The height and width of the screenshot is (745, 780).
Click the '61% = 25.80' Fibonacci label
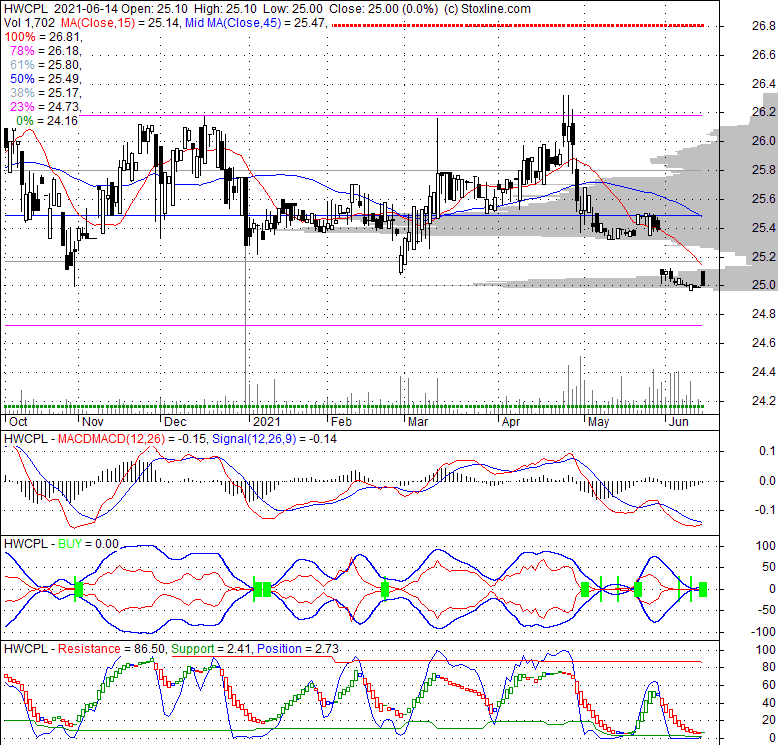[45, 65]
